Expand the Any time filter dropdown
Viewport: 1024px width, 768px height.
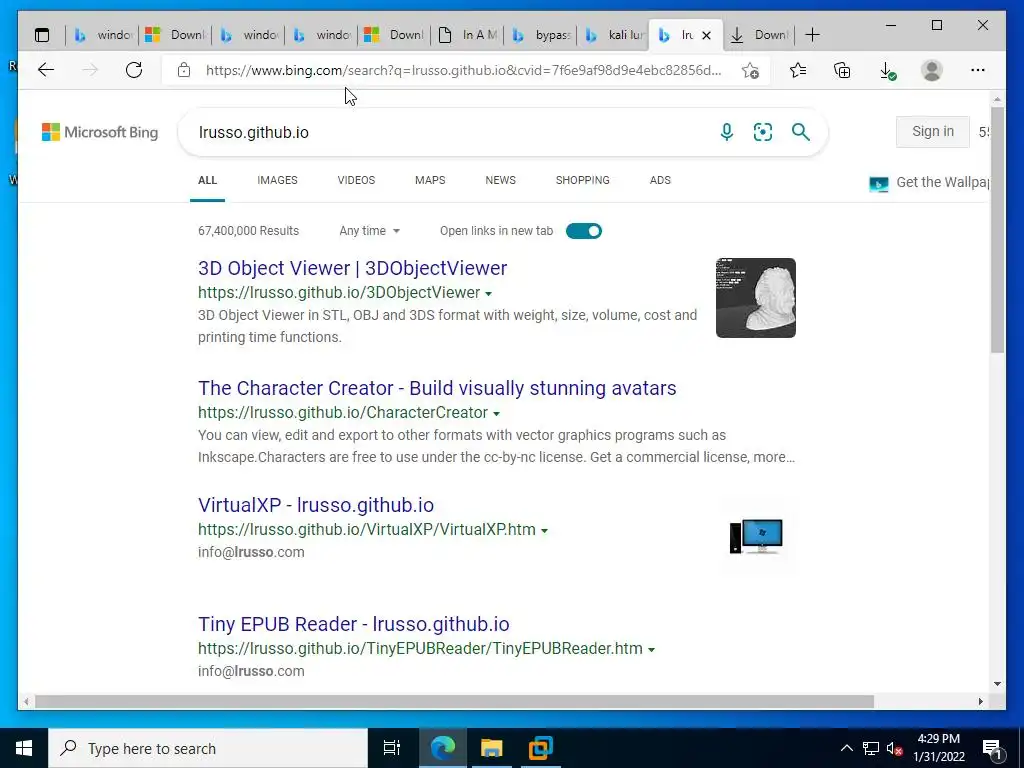click(369, 231)
